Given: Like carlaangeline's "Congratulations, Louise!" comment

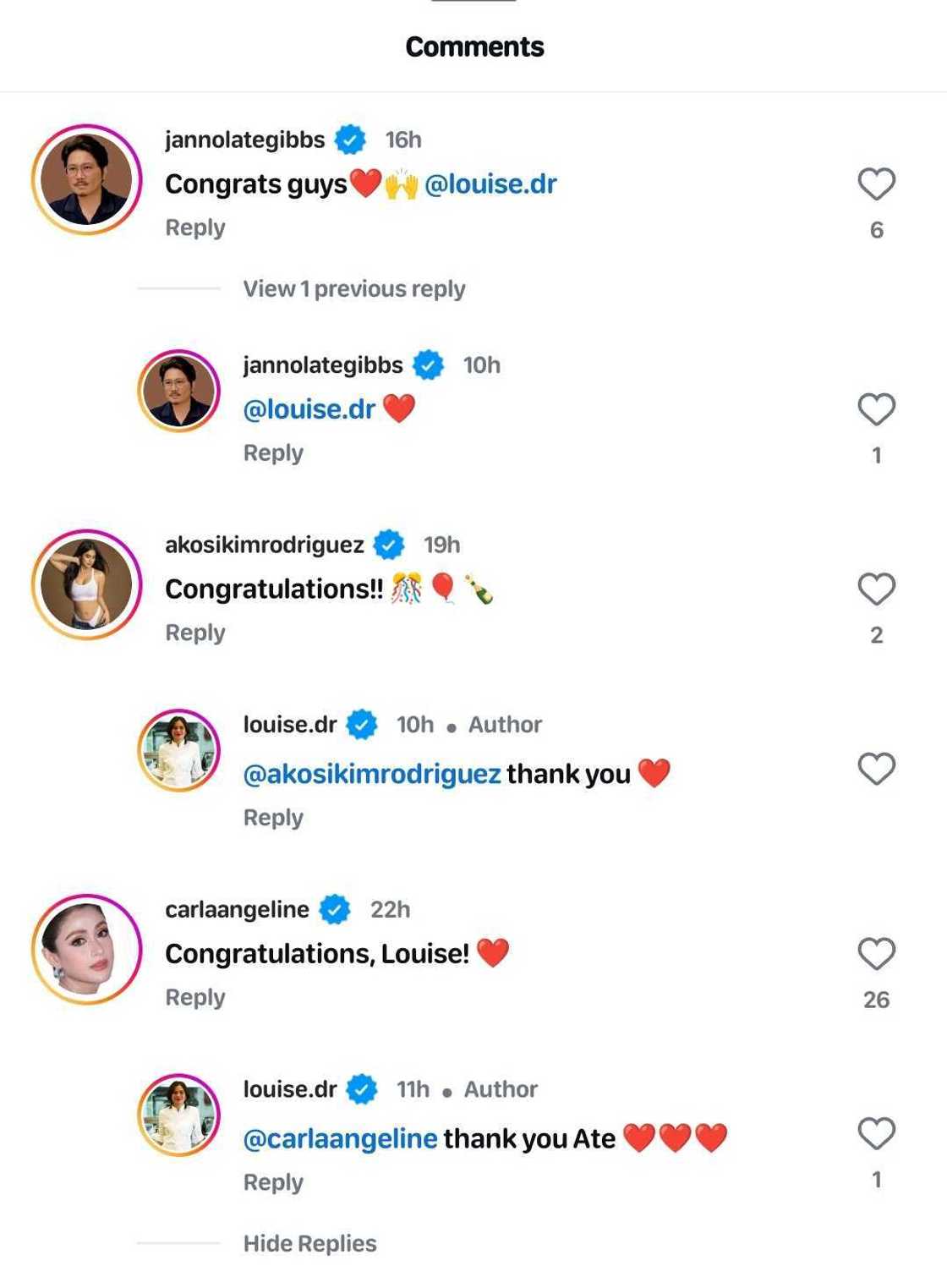Looking at the screenshot, I should pyautogui.click(x=876, y=954).
